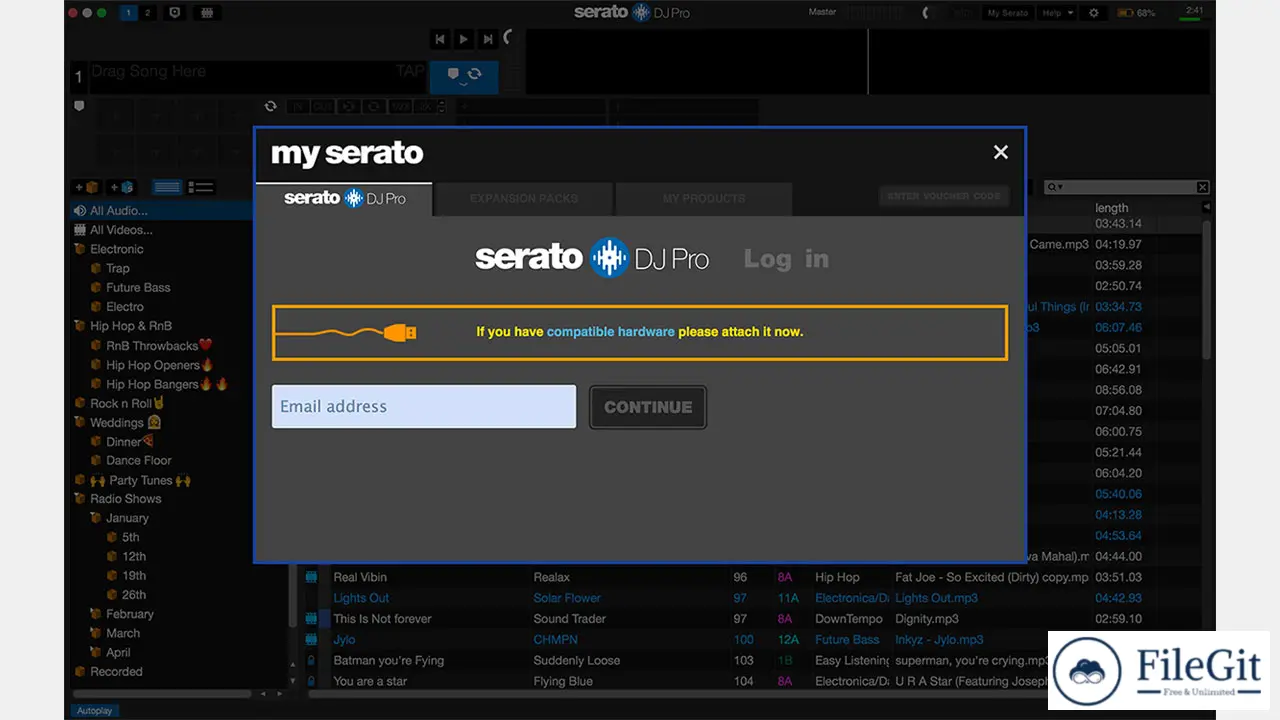Collapse the Weddings crate
Screen dimensions: 1280x720
(80, 422)
